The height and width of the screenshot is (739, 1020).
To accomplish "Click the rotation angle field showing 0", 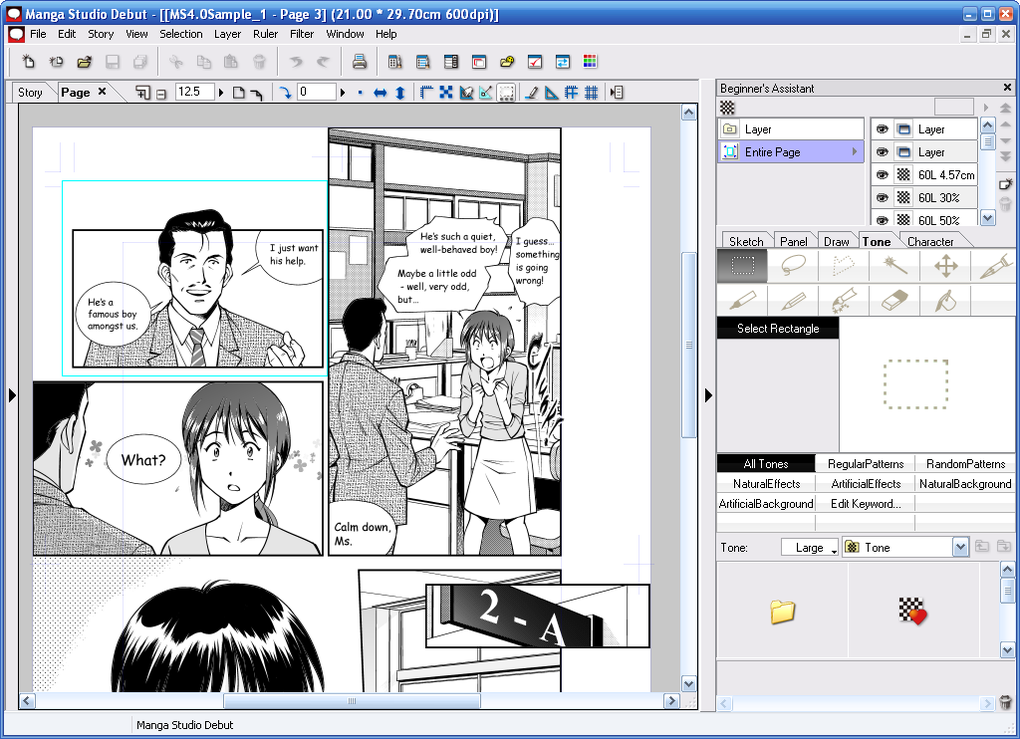I will [x=316, y=92].
